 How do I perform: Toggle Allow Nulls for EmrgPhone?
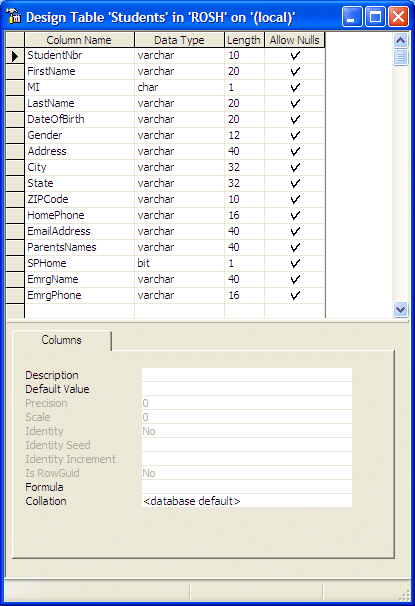(x=295, y=296)
